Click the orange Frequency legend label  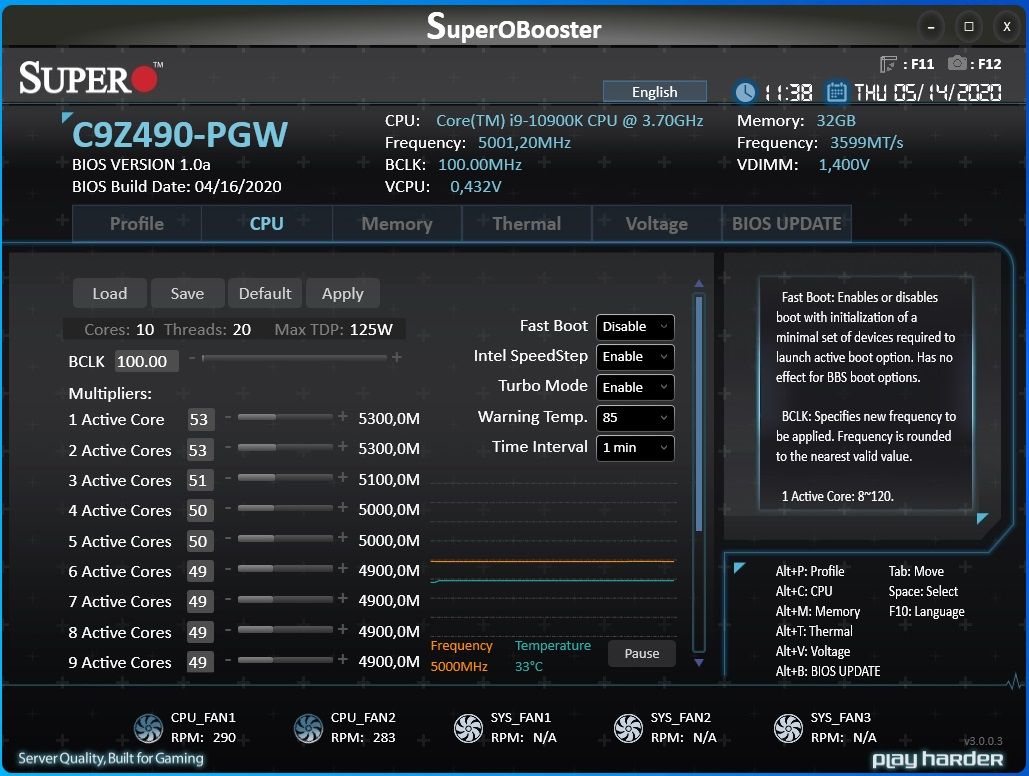[x=461, y=645]
